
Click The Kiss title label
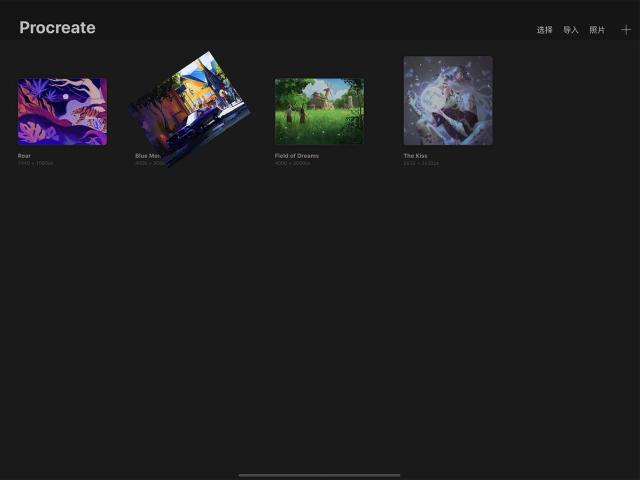(x=416, y=156)
